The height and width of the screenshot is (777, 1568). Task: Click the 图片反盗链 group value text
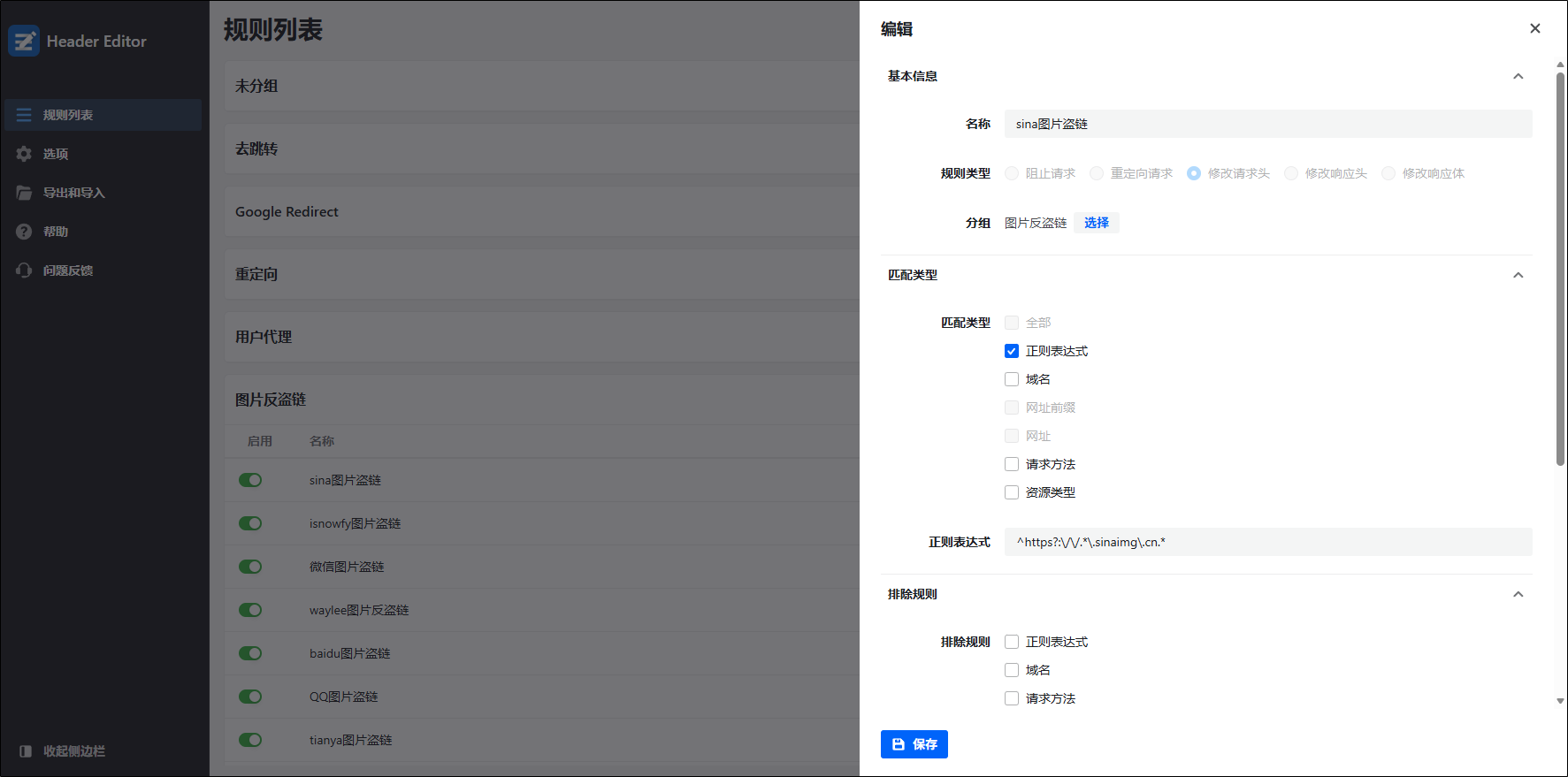click(1036, 223)
